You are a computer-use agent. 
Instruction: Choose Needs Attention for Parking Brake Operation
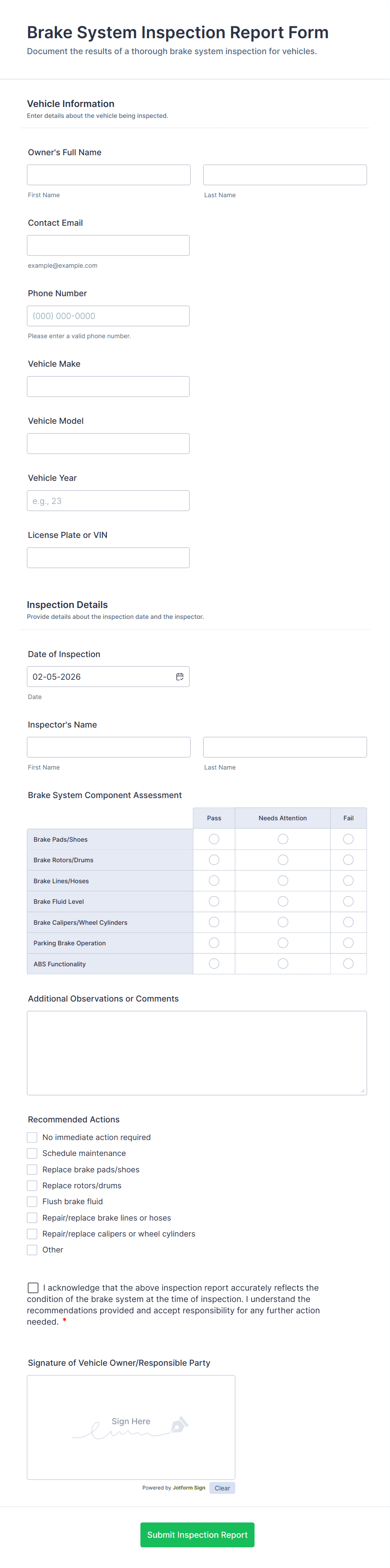coord(283,942)
